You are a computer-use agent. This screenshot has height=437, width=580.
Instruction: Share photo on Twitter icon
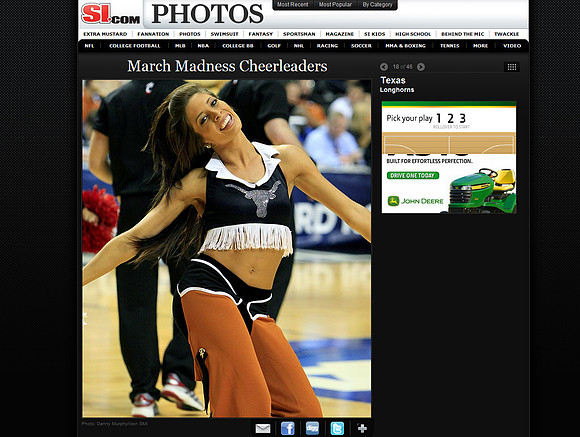click(337, 428)
